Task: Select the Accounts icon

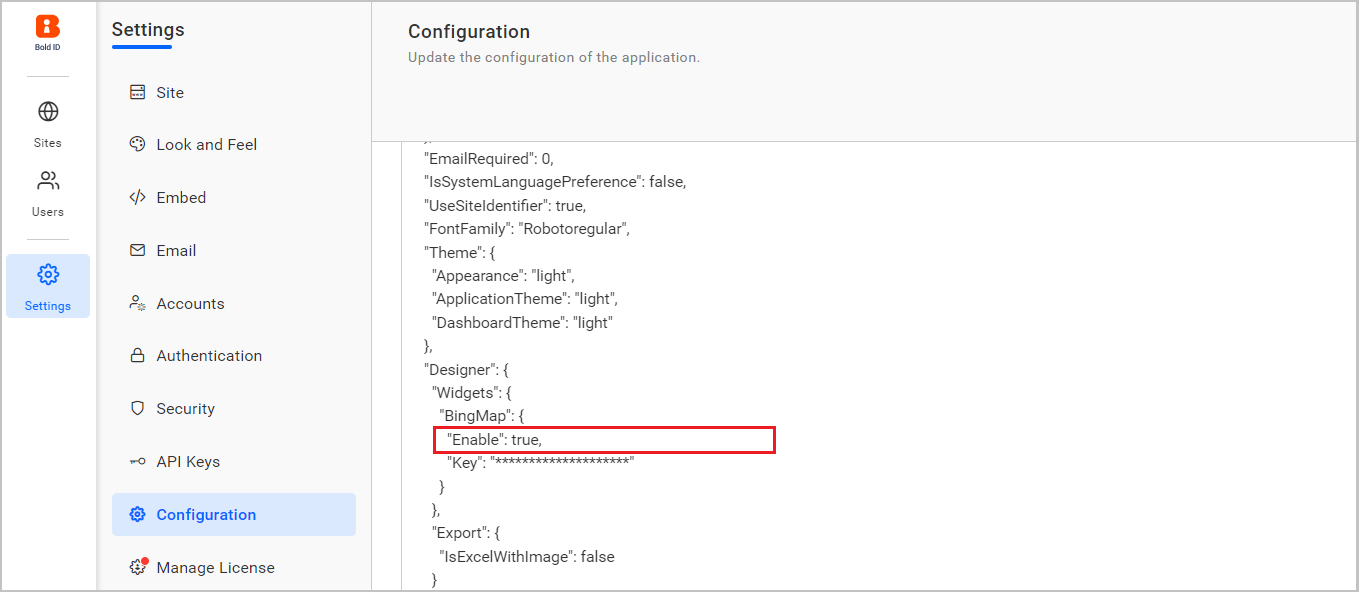Action: [x=136, y=303]
